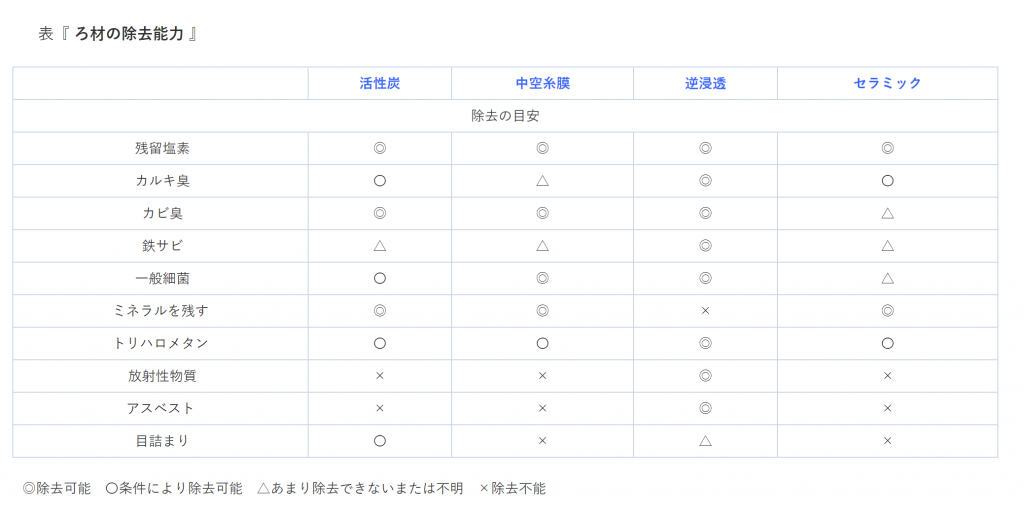Screen dimensions: 1024x513
Task: Click the △ symbol for カビ臭 under セラミック
Action: point(887,213)
